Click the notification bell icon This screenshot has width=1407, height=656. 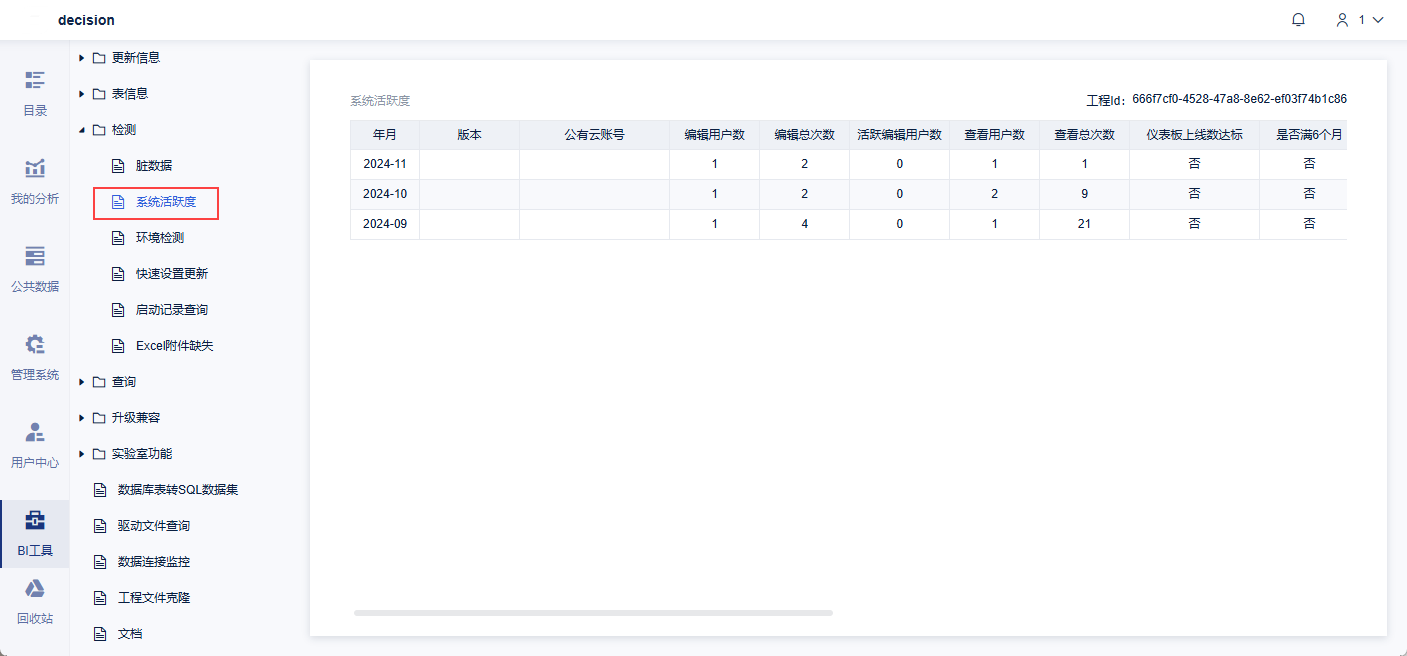point(1298,20)
